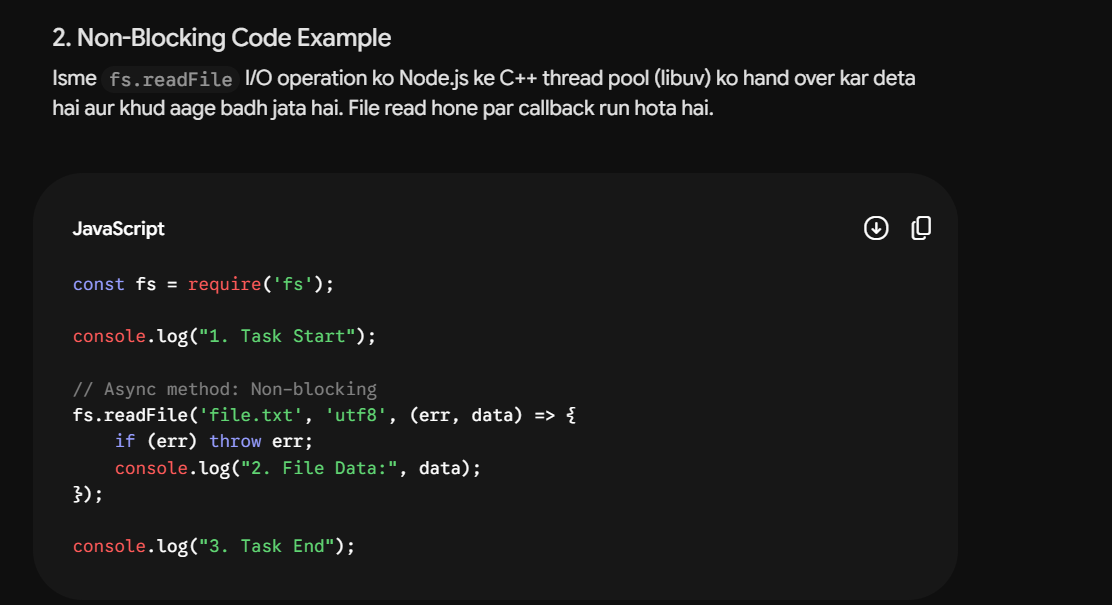Click the "if (err) throw err;" line

point(213,441)
